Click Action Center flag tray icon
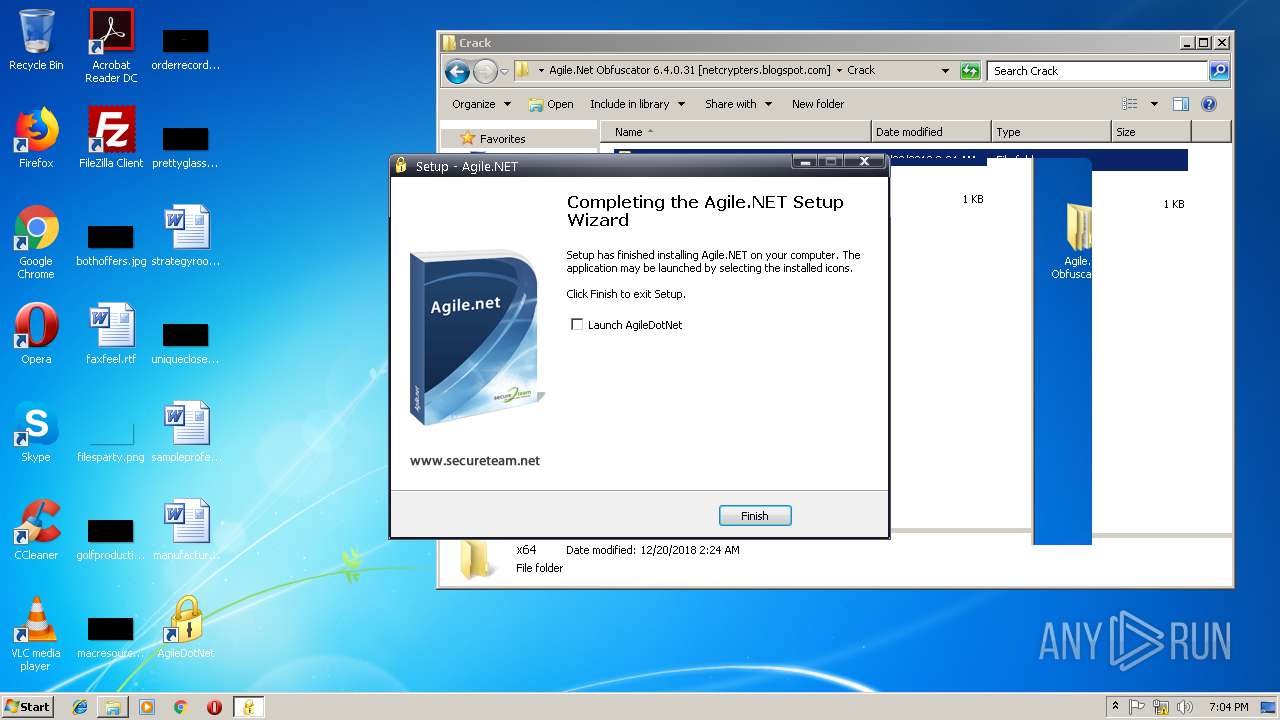Image resolution: width=1280 pixels, height=720 pixels. (1137, 707)
